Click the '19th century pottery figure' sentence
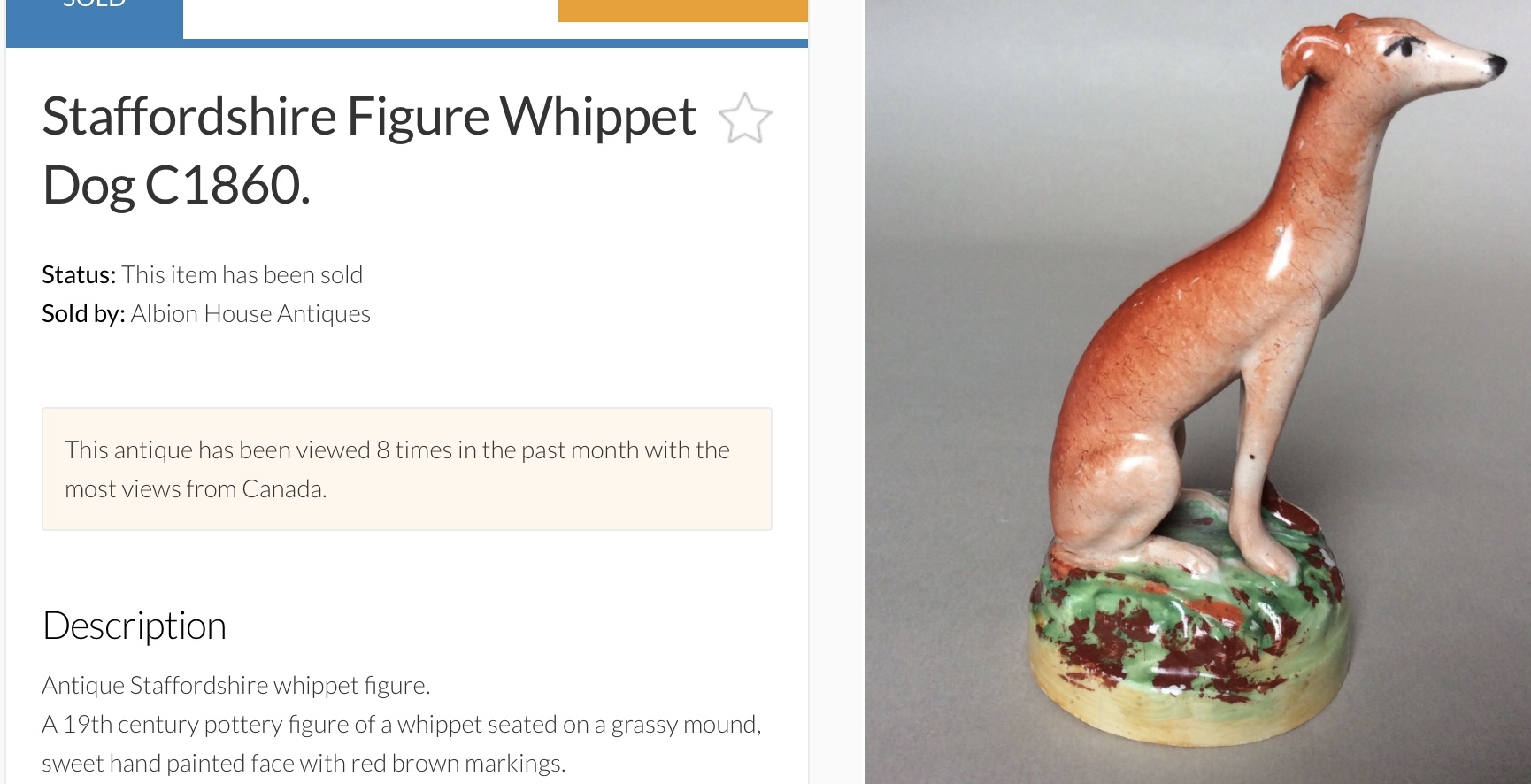The width and height of the screenshot is (1531, 784). tap(402, 724)
